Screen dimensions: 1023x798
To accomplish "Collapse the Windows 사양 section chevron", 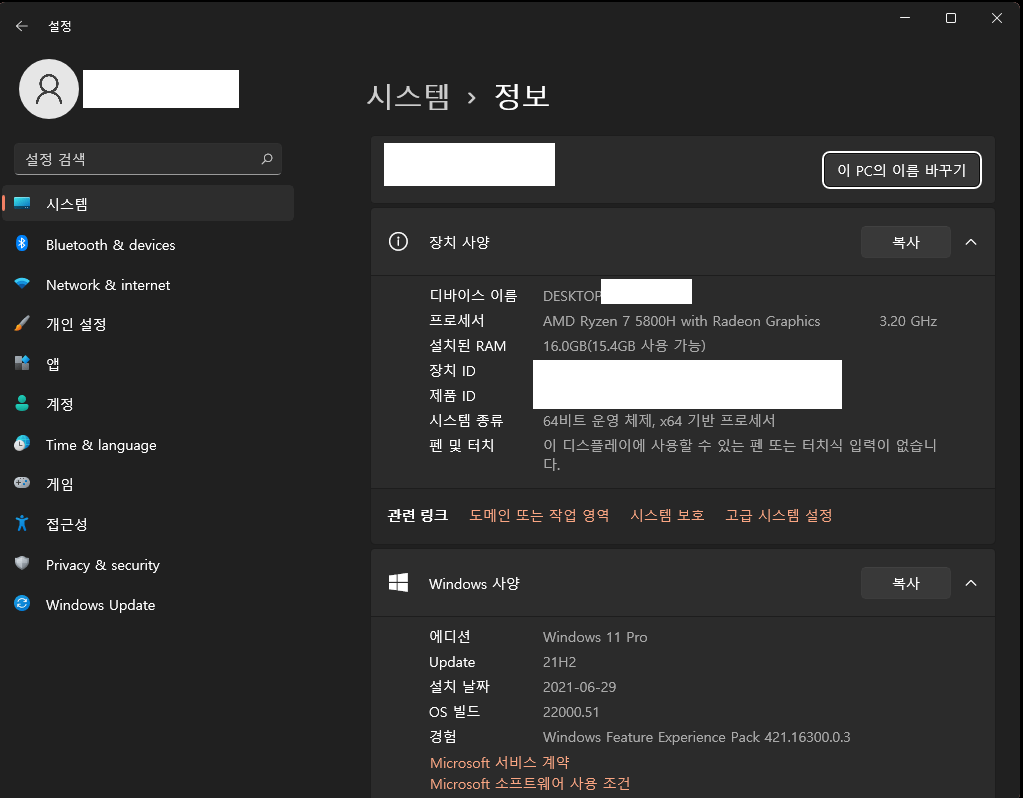I will click(971, 583).
